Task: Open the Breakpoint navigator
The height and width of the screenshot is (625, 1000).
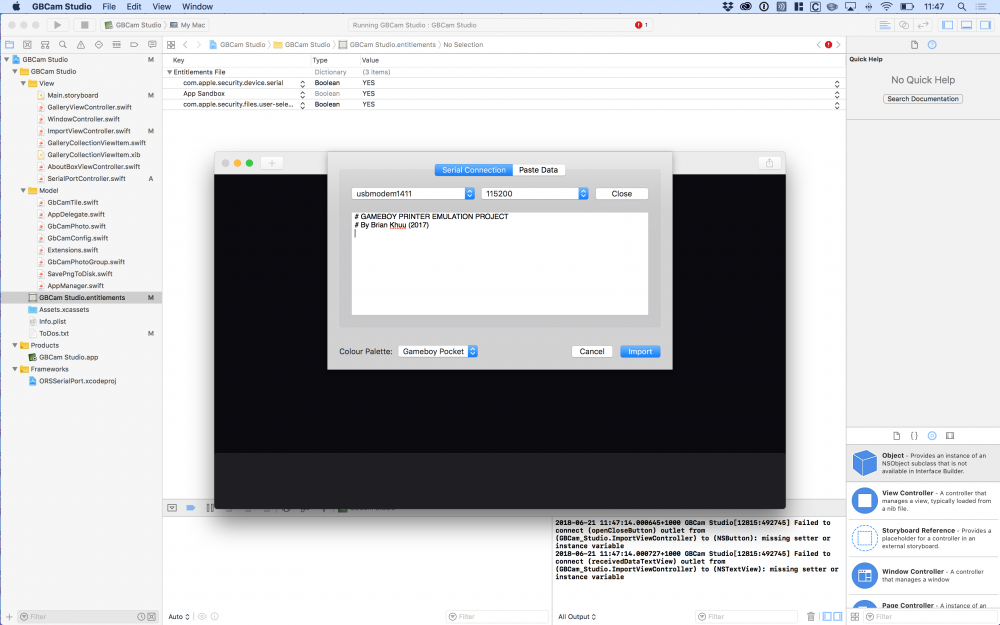Action: [x=134, y=45]
